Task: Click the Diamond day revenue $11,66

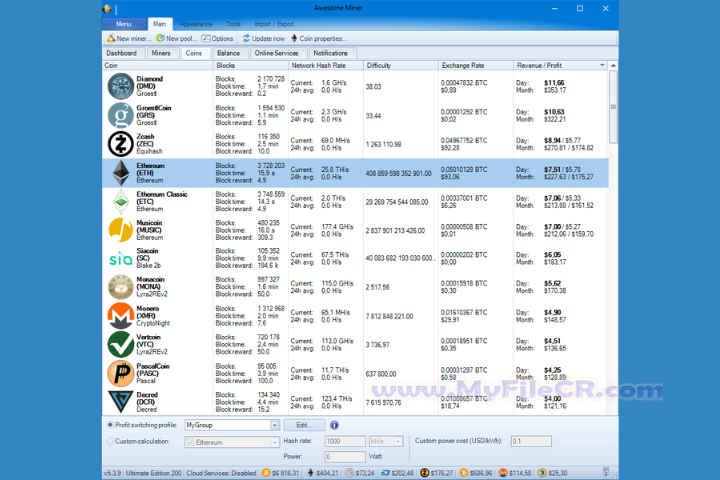Action: click(x=554, y=83)
